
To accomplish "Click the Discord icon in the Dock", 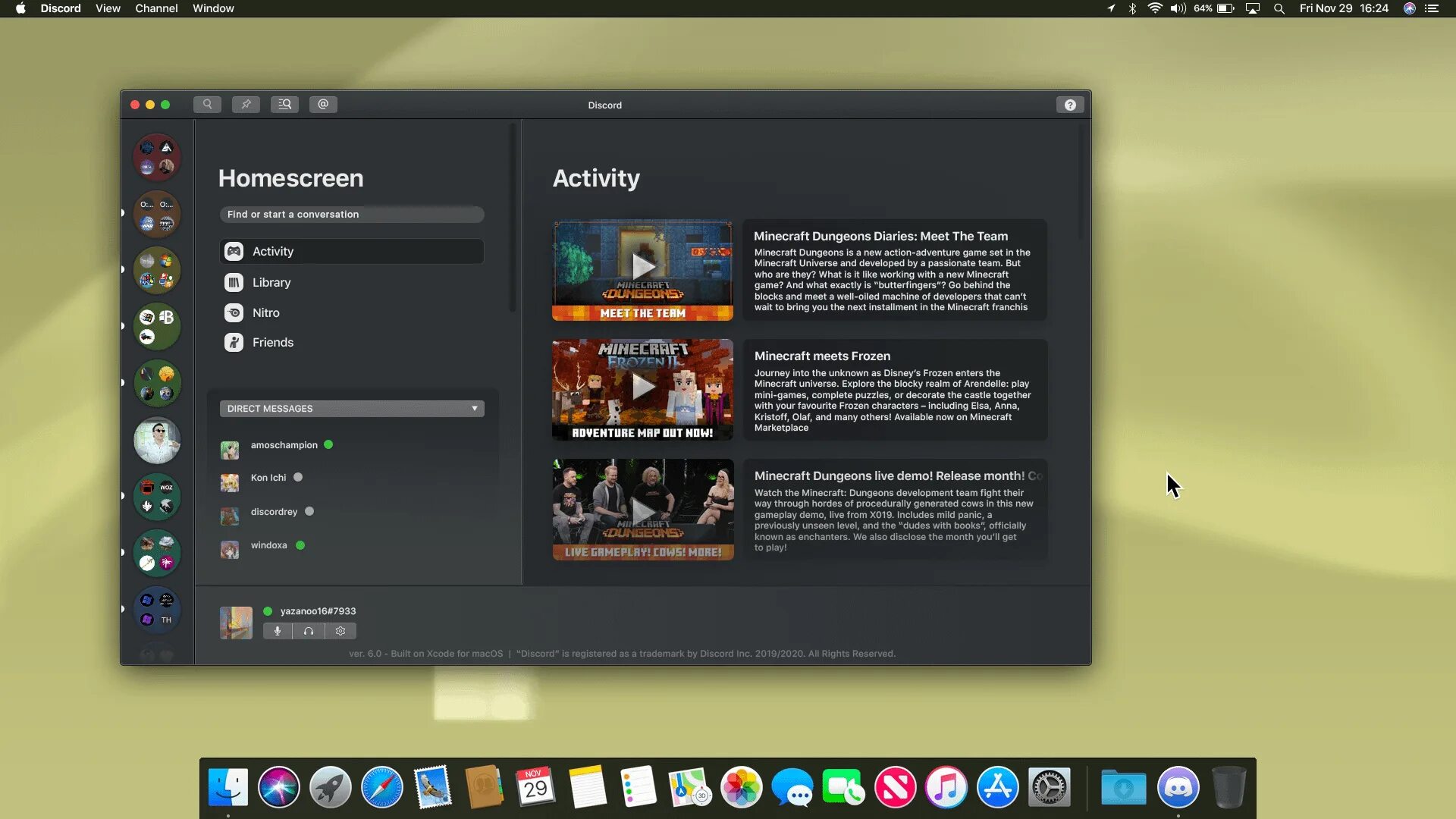I will tap(1178, 787).
